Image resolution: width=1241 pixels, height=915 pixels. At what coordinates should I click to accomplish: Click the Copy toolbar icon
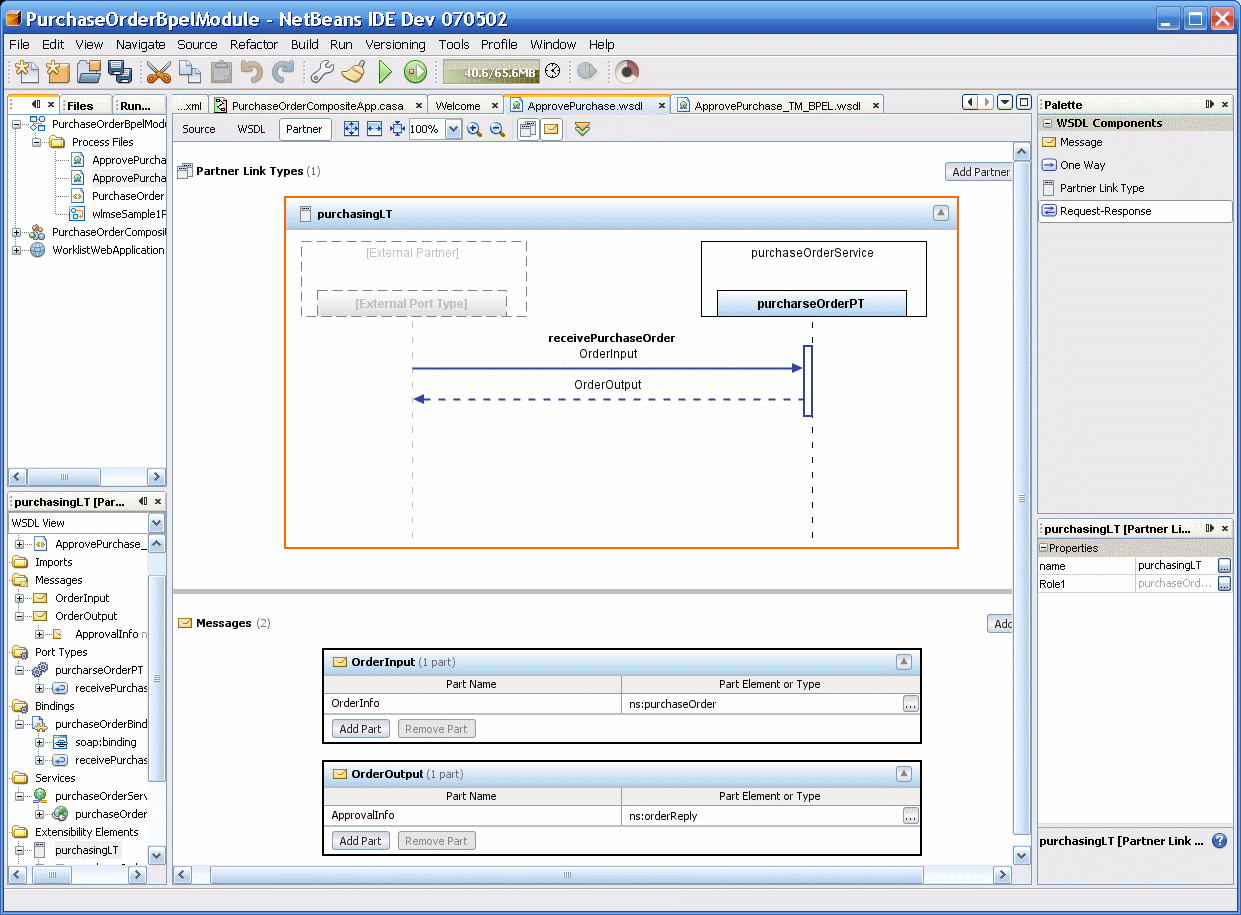click(190, 71)
